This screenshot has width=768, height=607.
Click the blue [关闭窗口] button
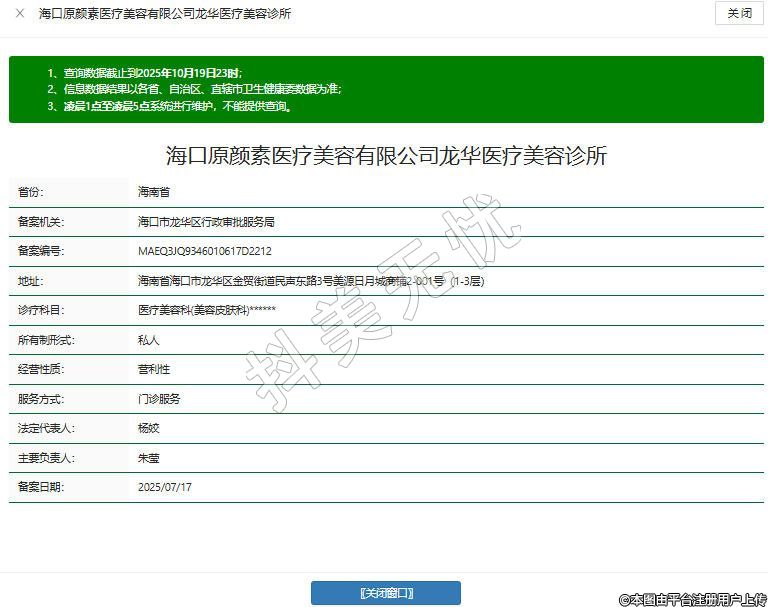pos(385,593)
